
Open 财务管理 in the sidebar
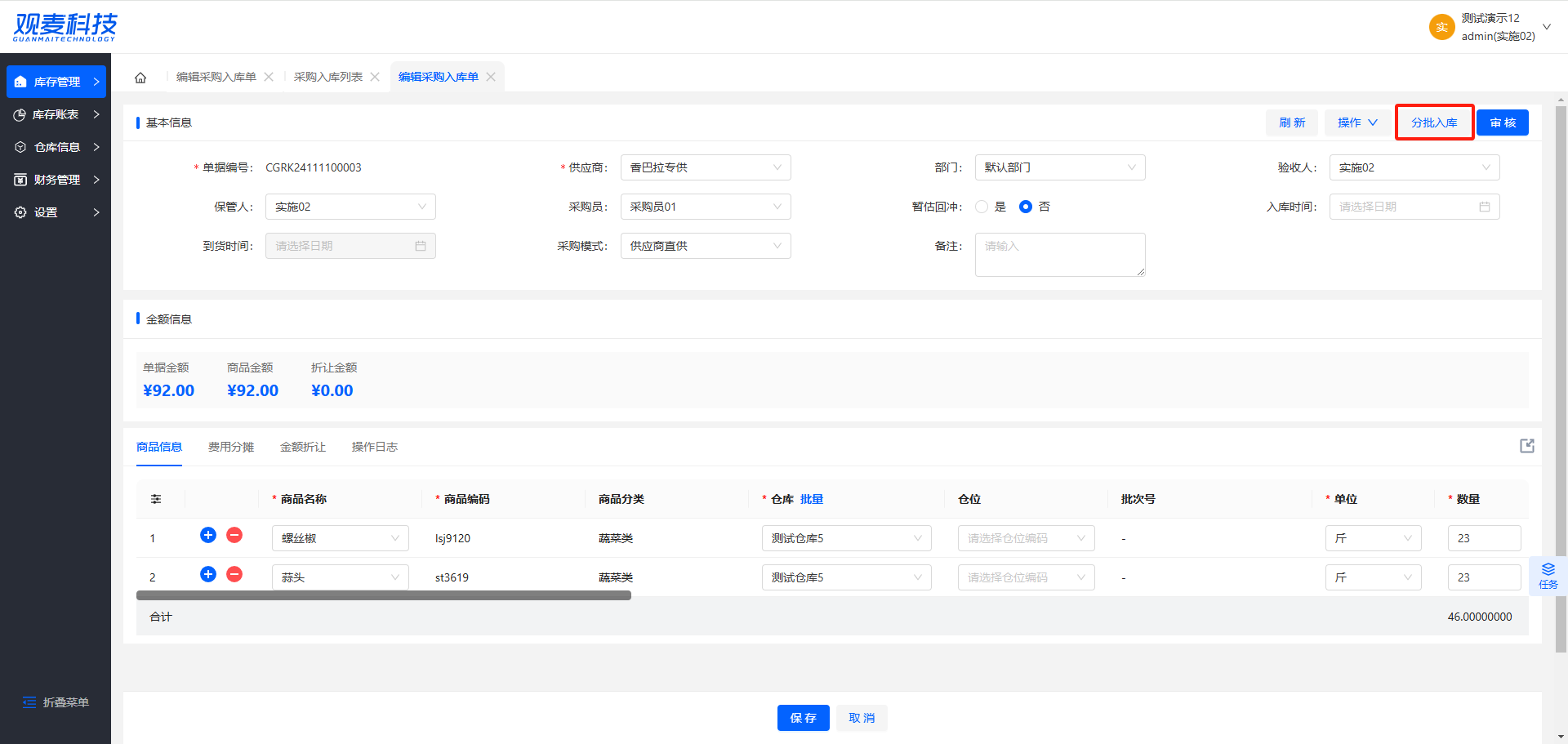coord(56,180)
